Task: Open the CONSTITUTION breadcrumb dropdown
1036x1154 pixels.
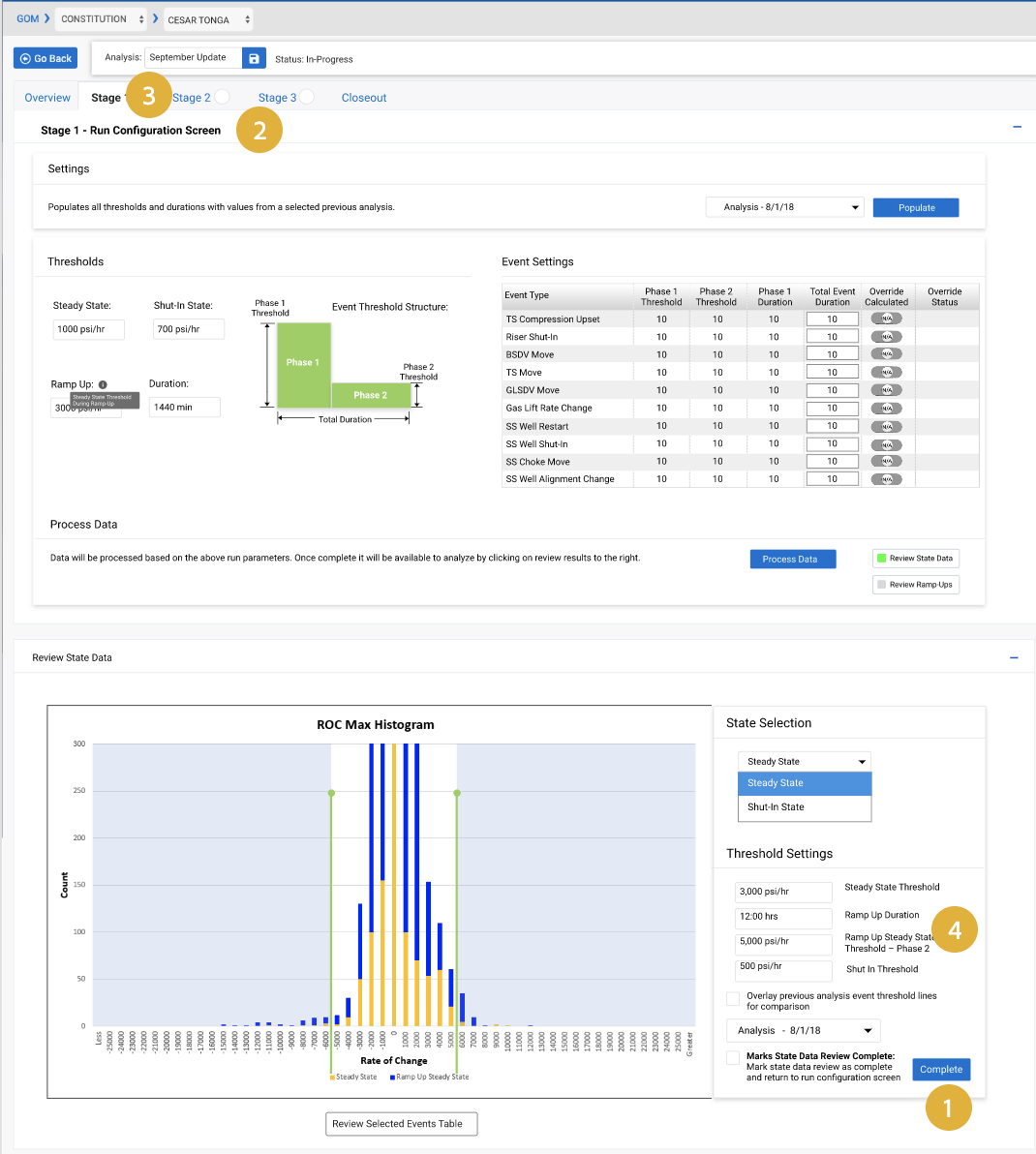Action: 103,19
